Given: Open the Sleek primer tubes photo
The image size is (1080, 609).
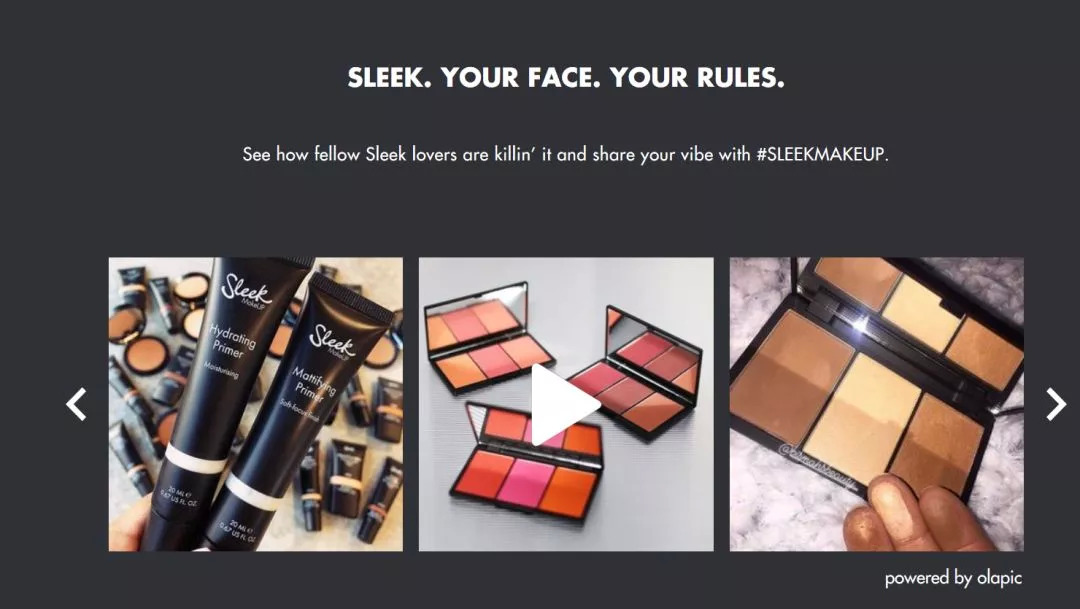Looking at the screenshot, I should (256, 404).
